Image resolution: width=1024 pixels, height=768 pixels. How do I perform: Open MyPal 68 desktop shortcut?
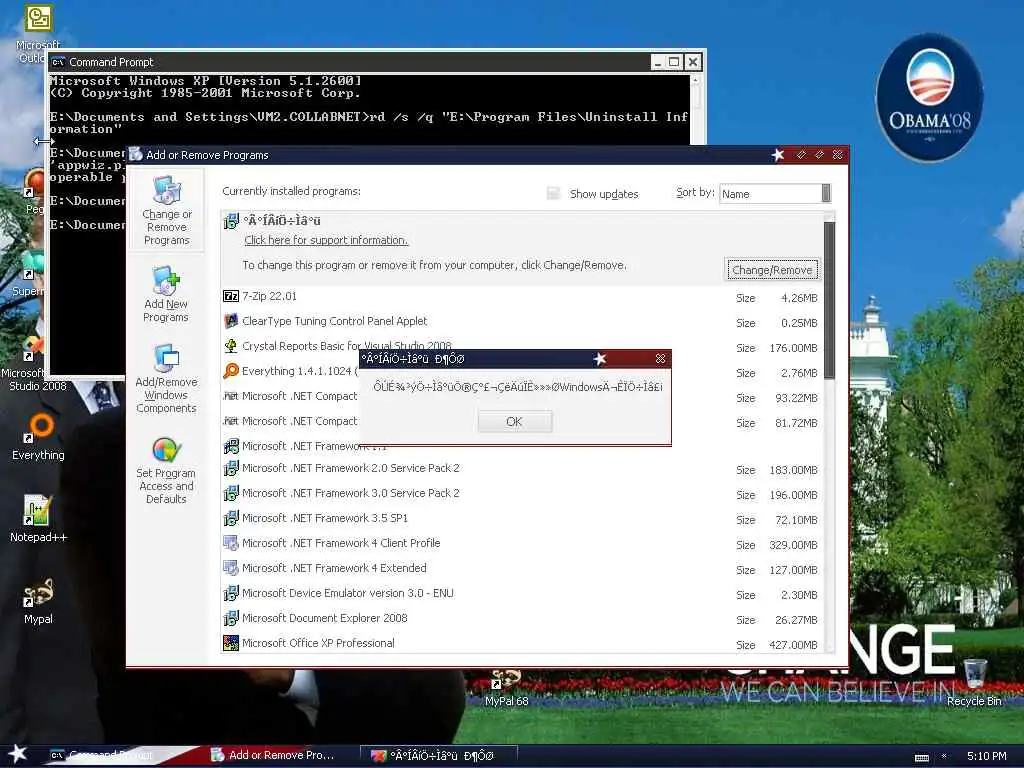(506, 689)
